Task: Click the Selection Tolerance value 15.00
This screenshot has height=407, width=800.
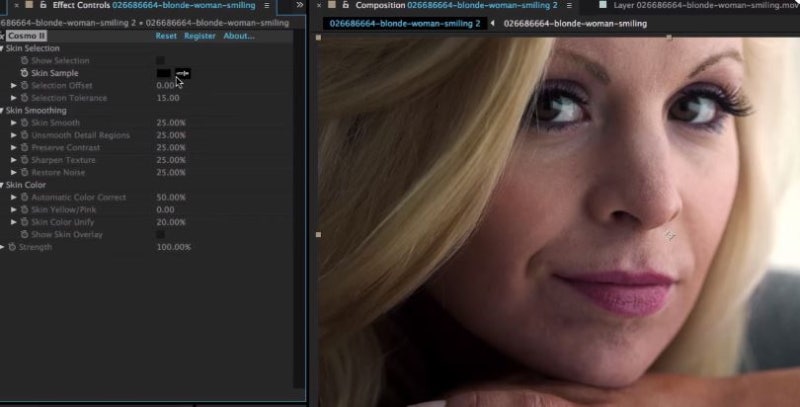Action: point(168,98)
